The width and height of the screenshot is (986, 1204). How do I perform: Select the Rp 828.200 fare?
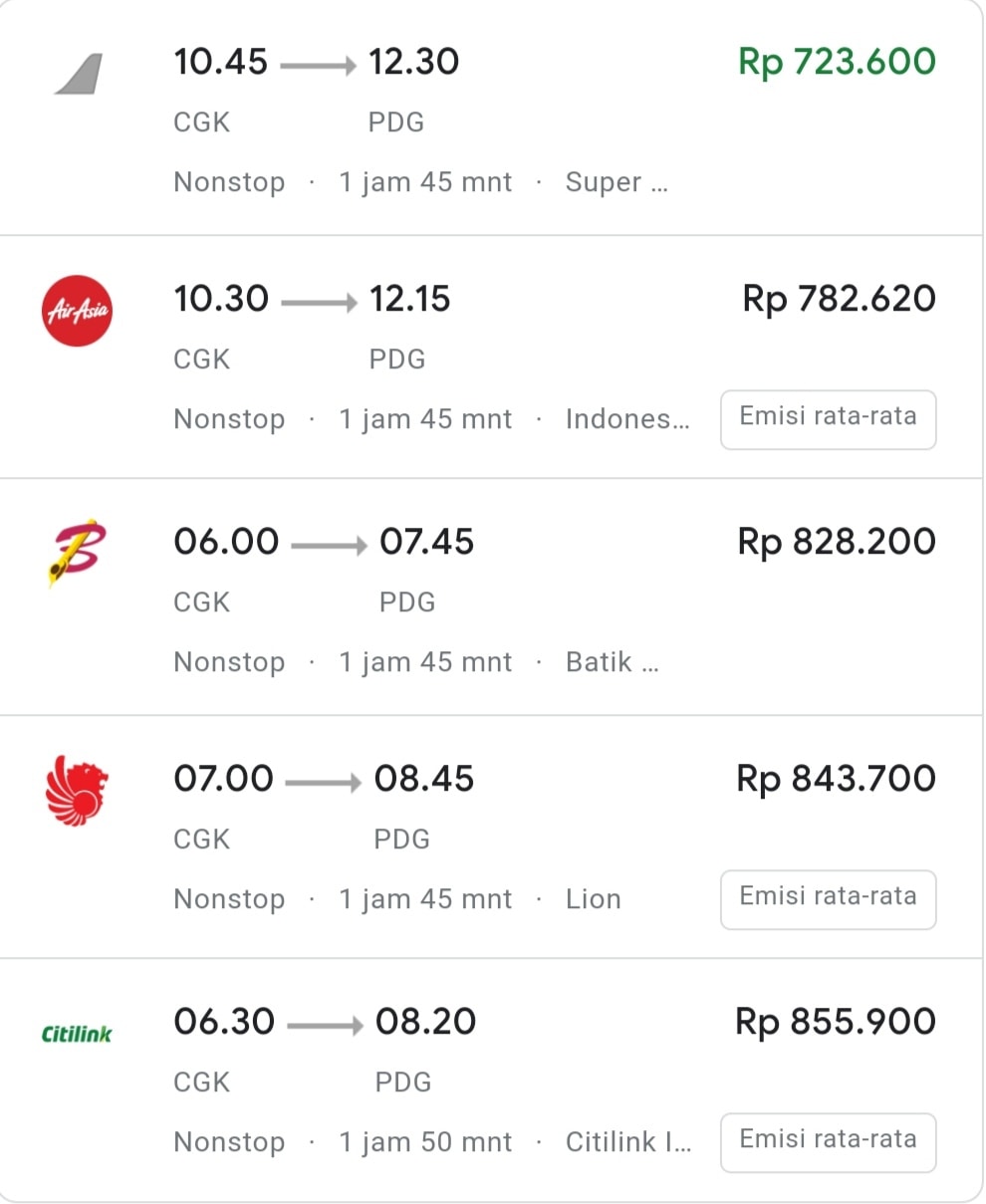click(837, 542)
